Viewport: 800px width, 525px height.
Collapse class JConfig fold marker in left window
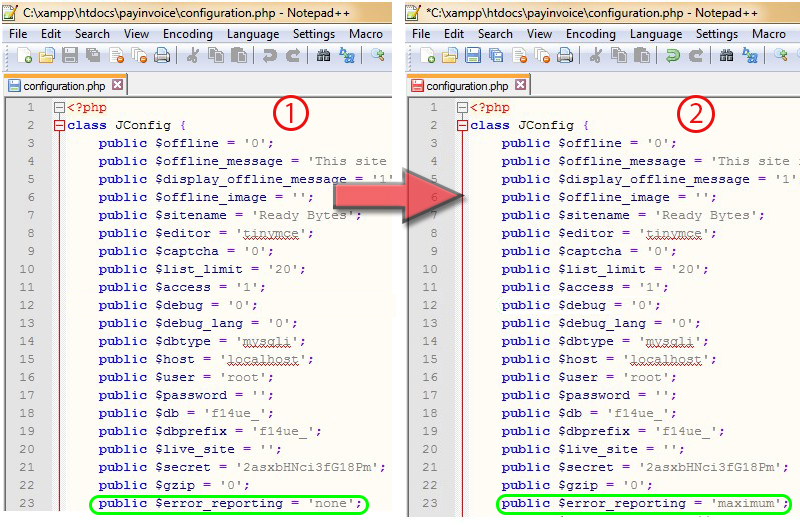pyautogui.click(x=59, y=126)
